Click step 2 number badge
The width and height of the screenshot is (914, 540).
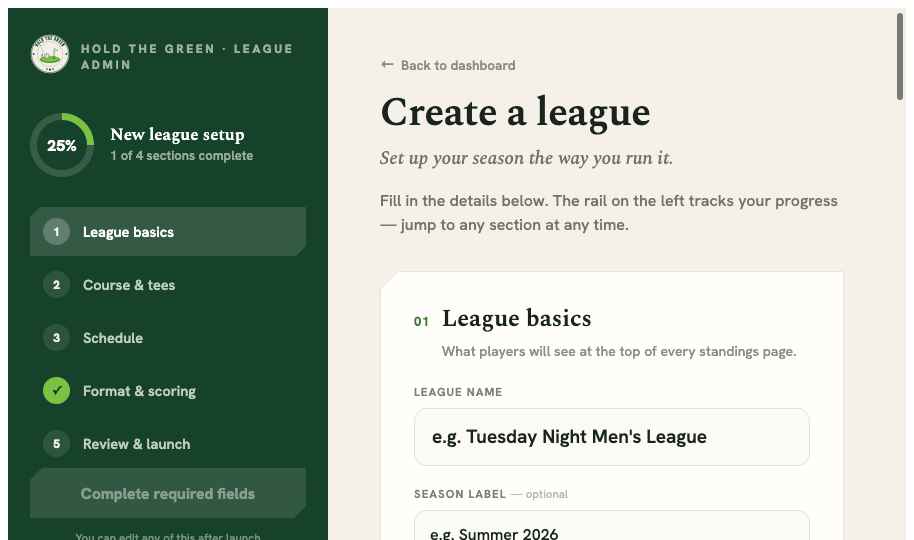57,285
